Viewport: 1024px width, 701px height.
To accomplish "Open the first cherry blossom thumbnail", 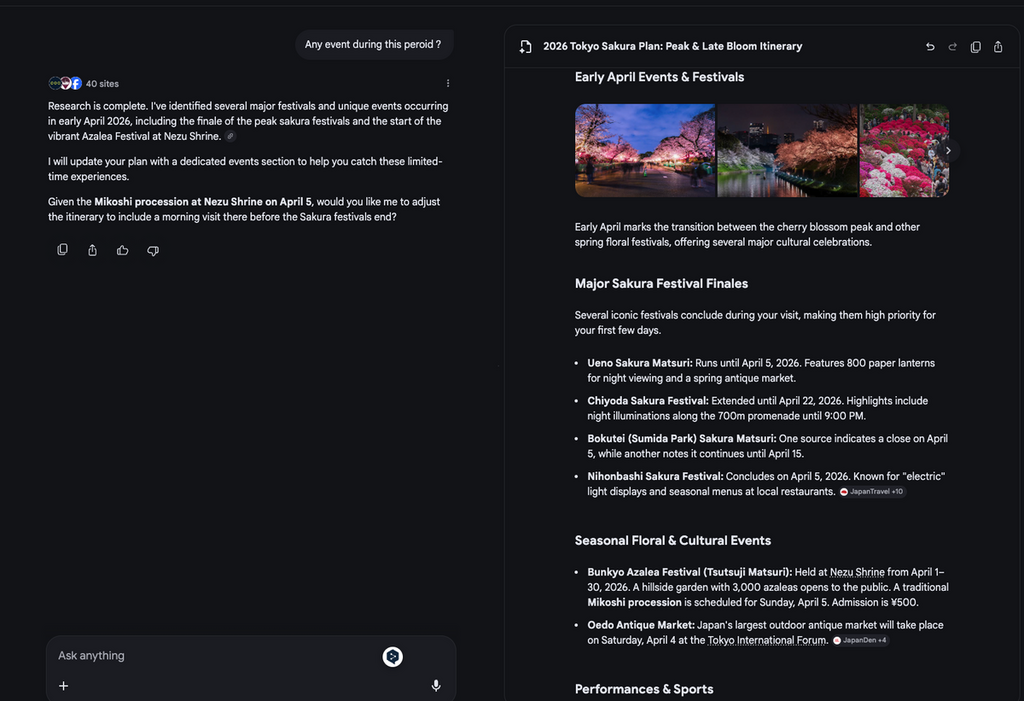I will pyautogui.click(x=644, y=150).
